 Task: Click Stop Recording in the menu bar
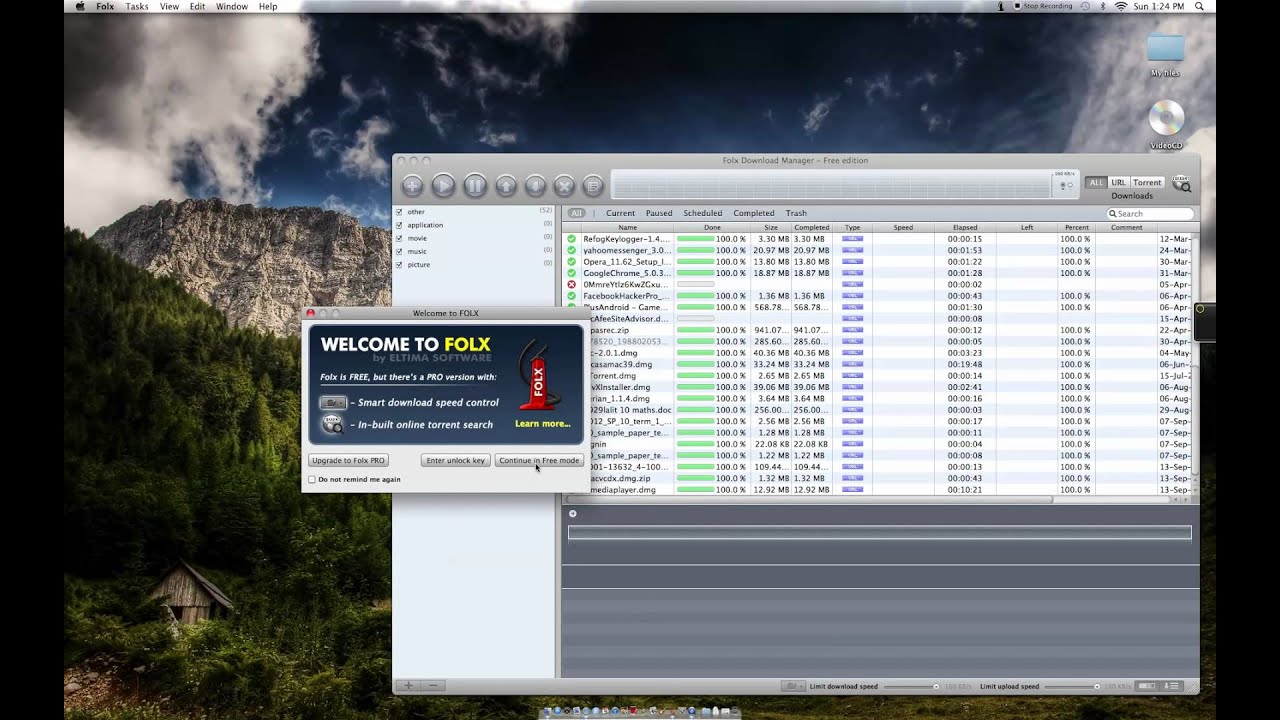[x=1044, y=6]
